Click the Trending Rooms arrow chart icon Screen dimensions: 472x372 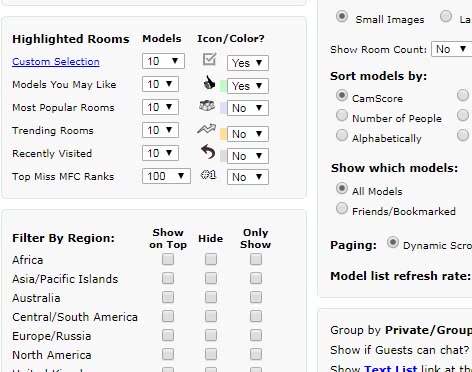(206, 128)
